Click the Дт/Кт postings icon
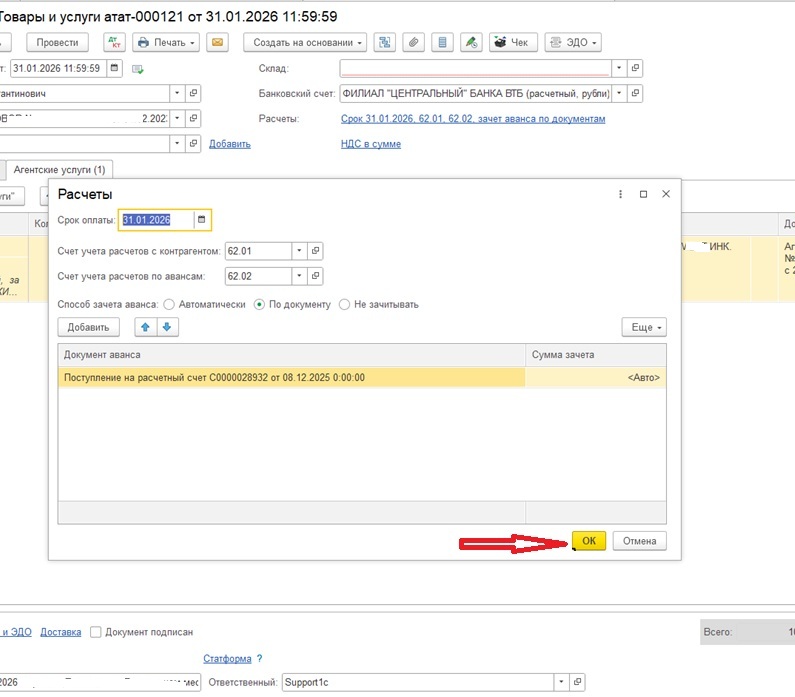Viewport: 795px width, 697px height. 114,43
